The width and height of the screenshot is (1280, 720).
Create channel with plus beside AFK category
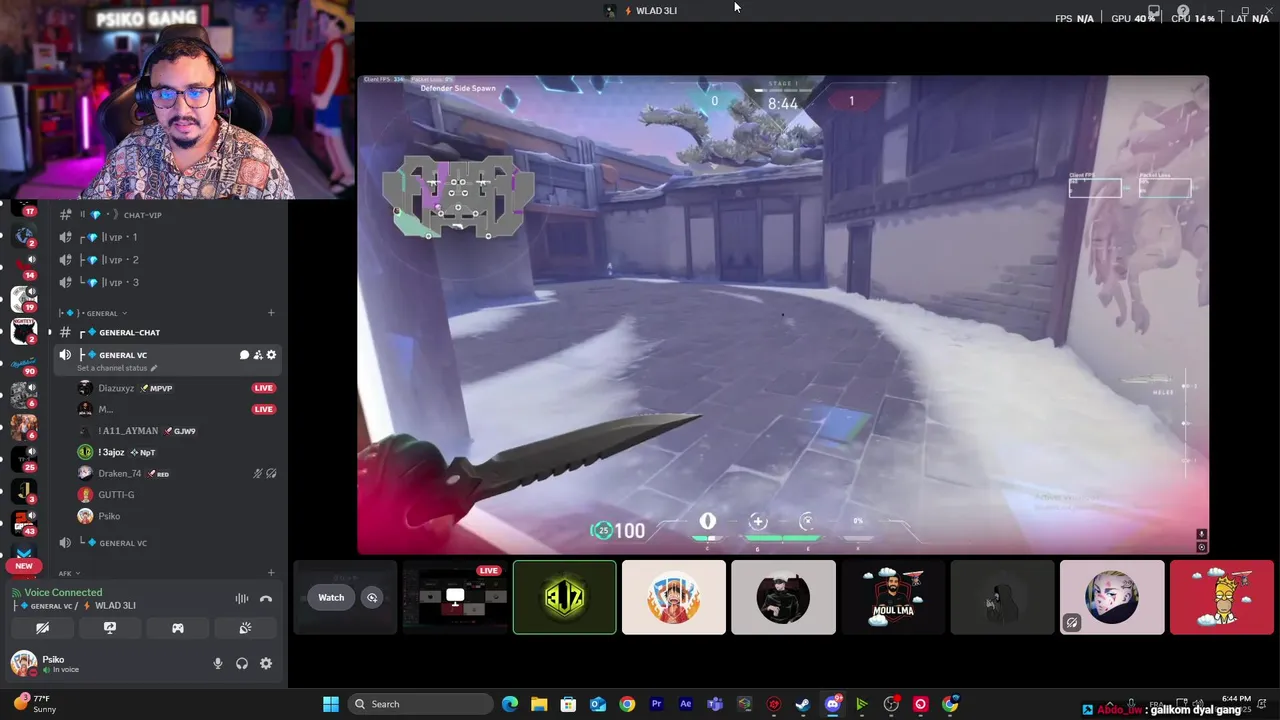[x=271, y=573]
